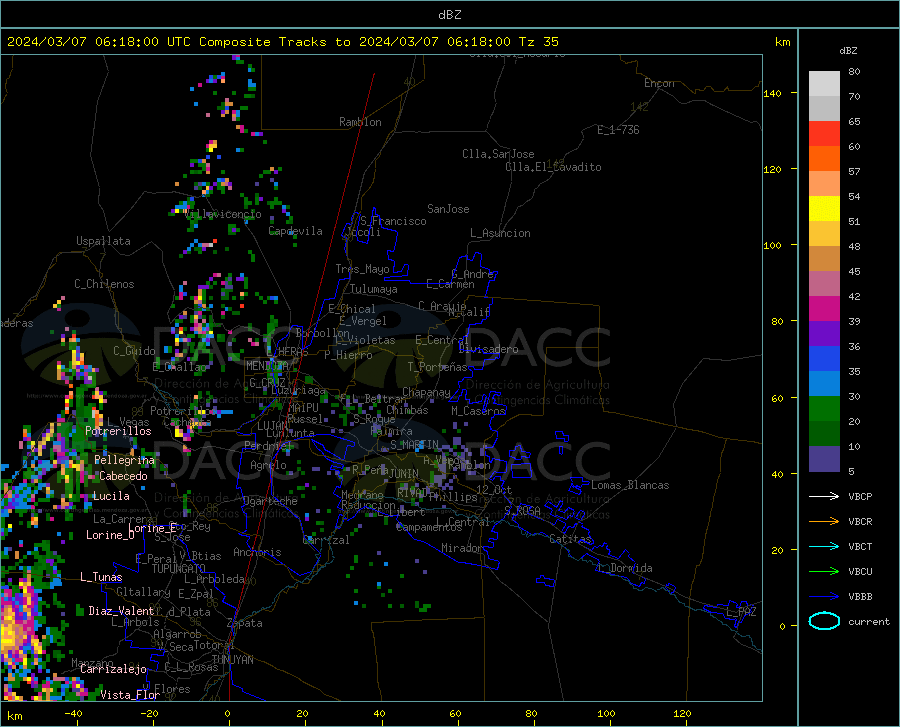Viewport: 900px width, 727px height.
Task: Click the cyan 'current' ellipse legend icon
Action: point(824,621)
